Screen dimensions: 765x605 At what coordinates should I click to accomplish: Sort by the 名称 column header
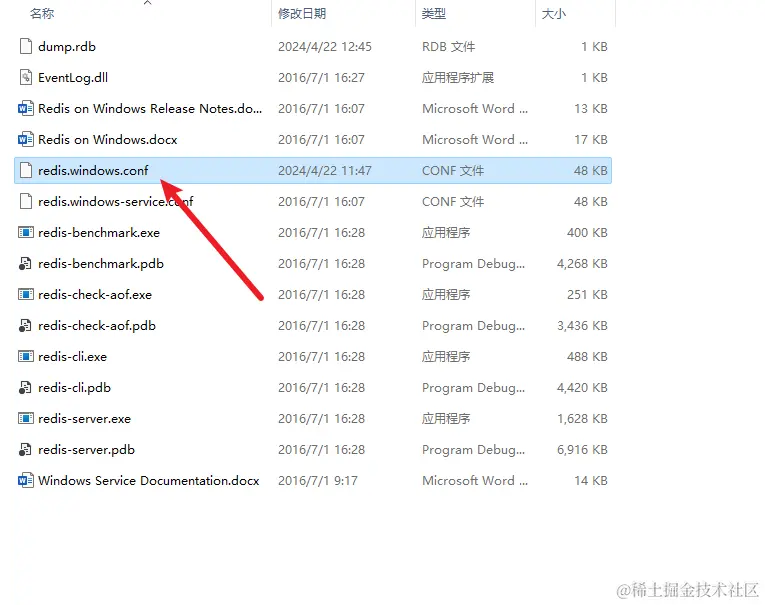[x=42, y=14]
